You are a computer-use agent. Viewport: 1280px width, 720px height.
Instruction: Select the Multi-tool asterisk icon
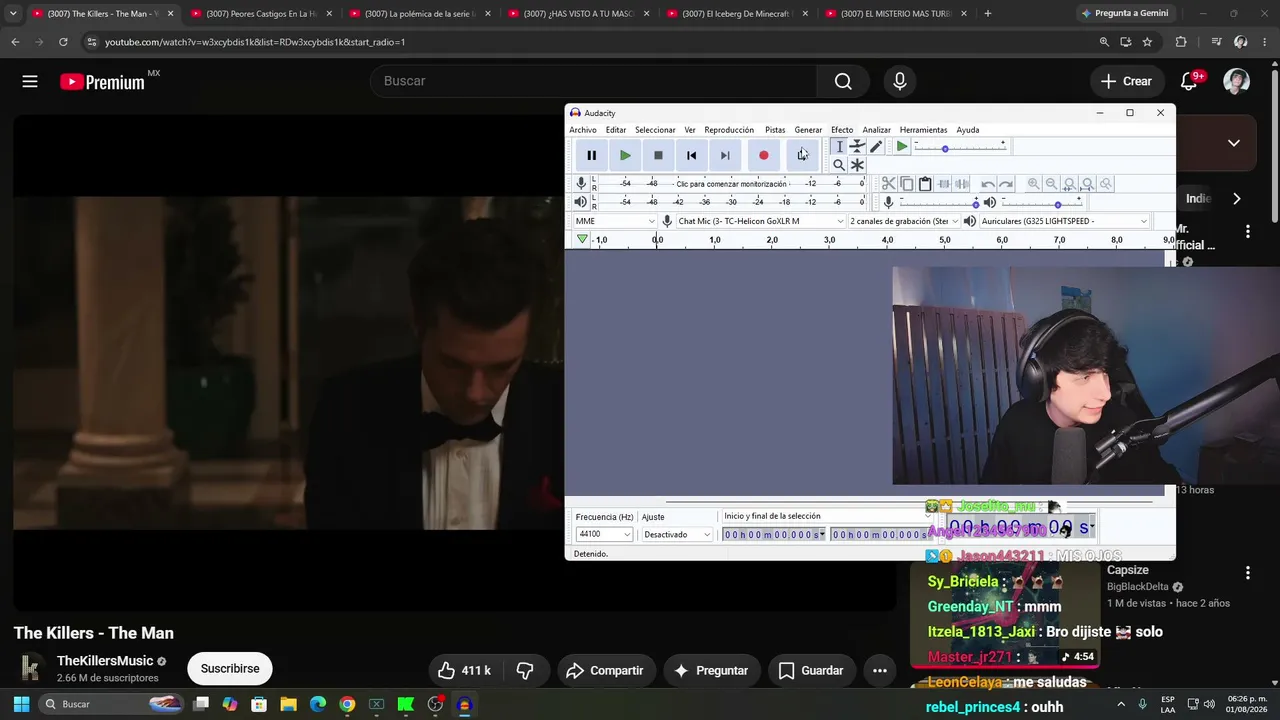[x=857, y=165]
